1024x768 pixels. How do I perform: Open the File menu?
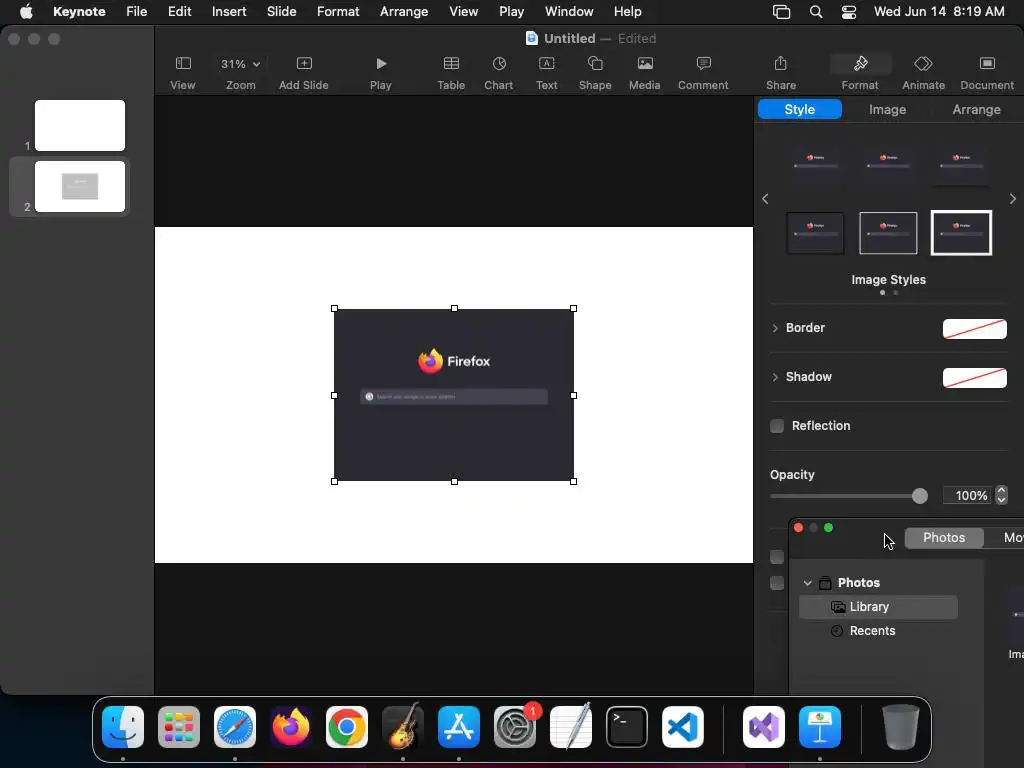pos(136,12)
